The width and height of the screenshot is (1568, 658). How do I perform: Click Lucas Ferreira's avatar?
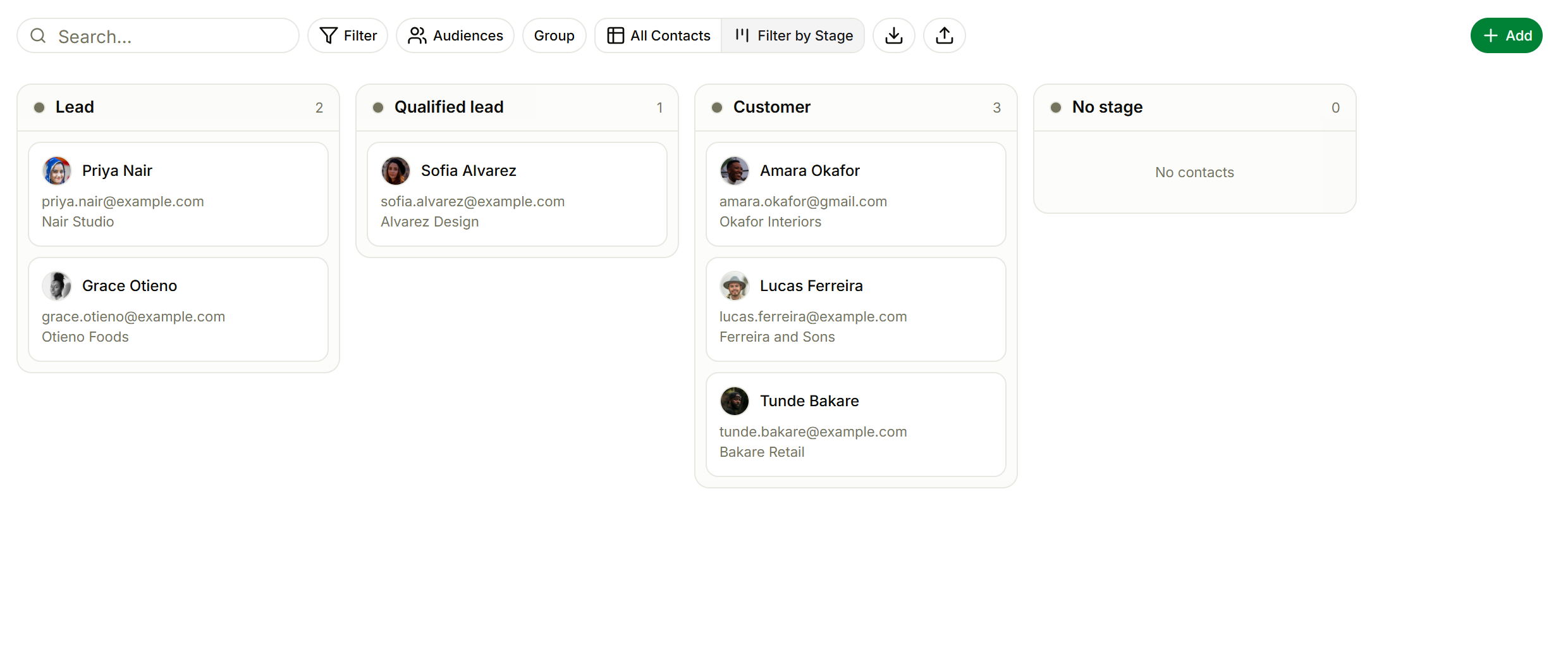[735, 286]
